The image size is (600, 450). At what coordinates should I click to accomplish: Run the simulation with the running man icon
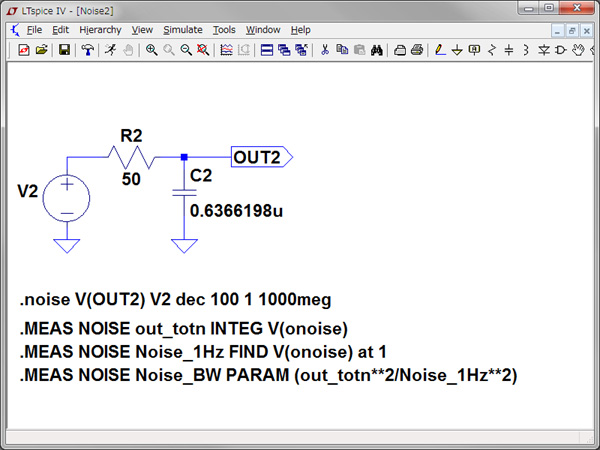pos(110,50)
